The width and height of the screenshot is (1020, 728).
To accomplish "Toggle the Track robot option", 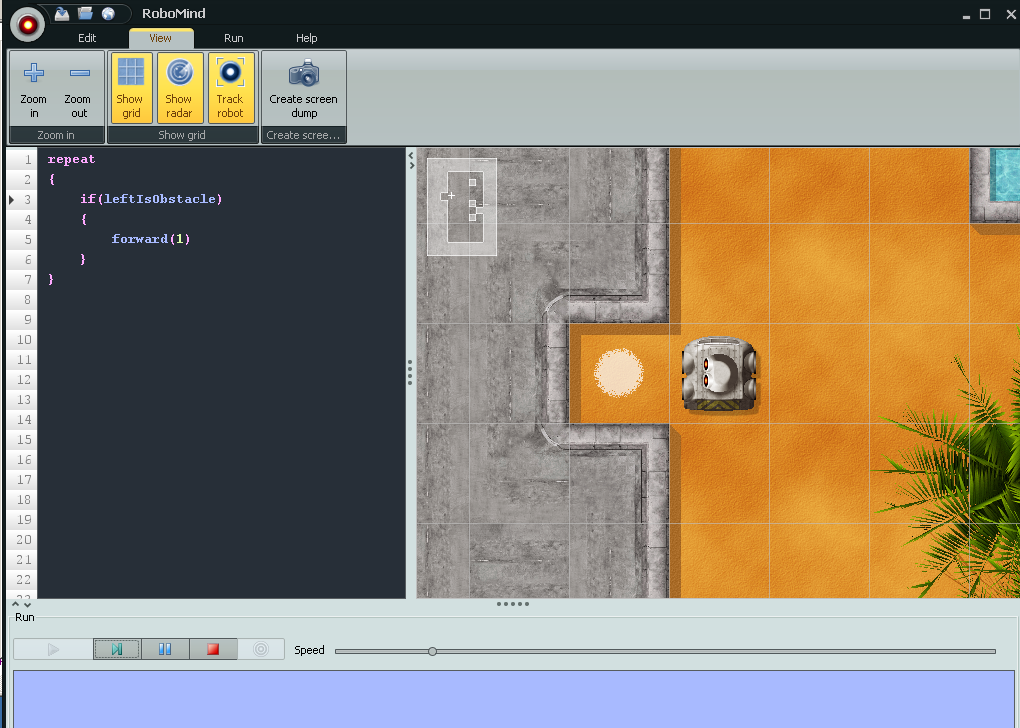I will (x=230, y=88).
